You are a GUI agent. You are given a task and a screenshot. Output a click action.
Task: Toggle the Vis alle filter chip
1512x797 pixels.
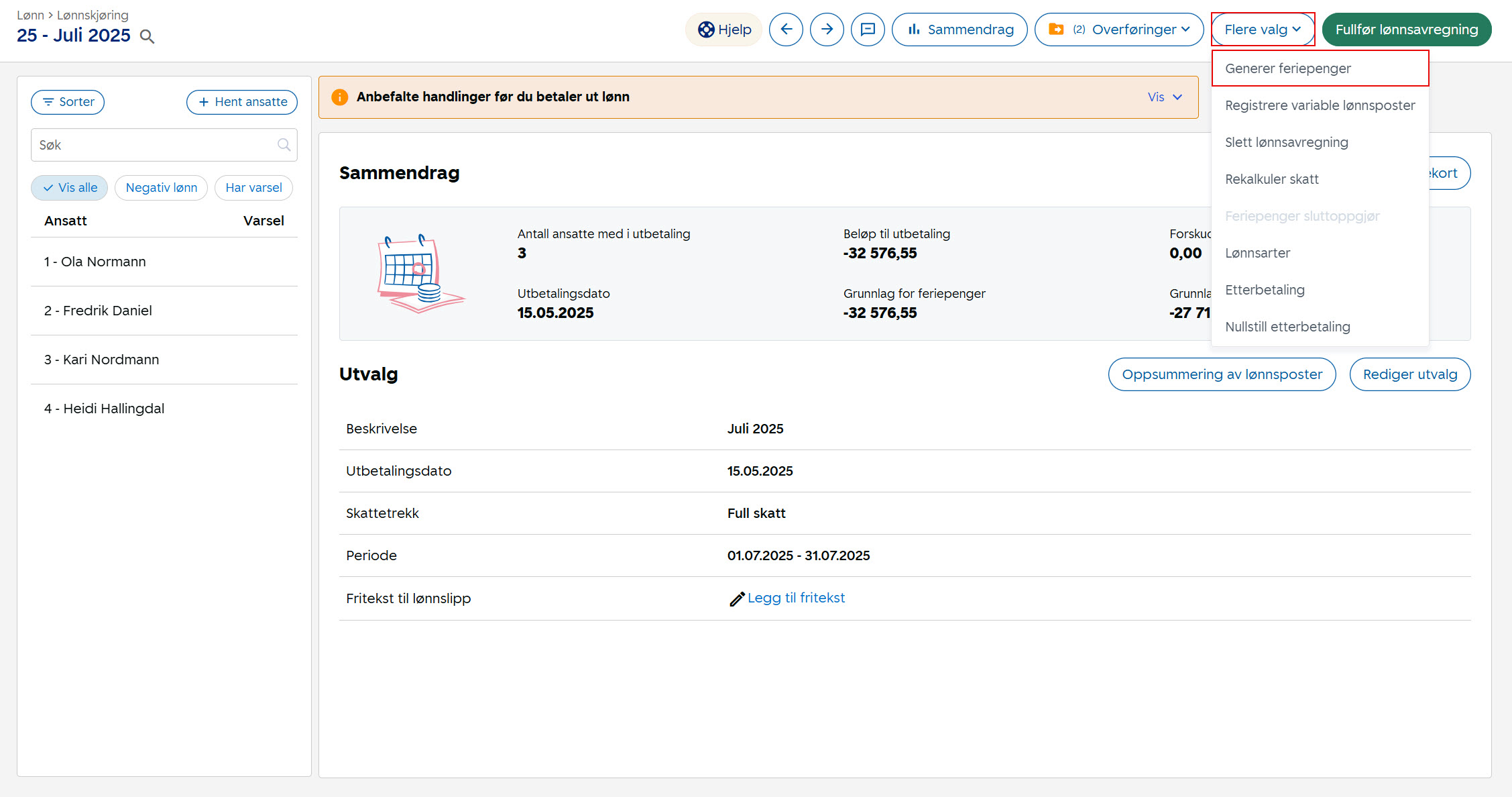point(70,188)
